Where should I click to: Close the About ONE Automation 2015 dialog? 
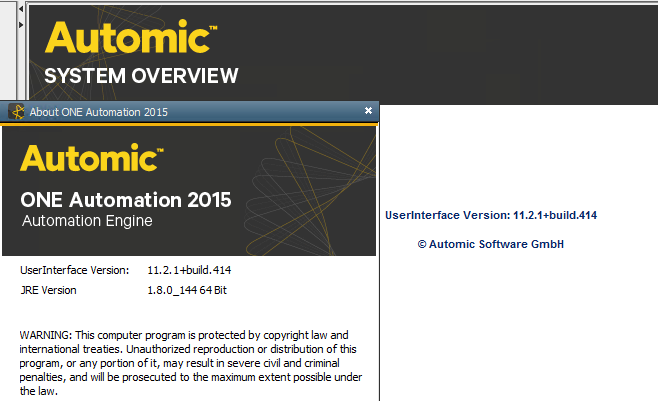click(x=368, y=110)
